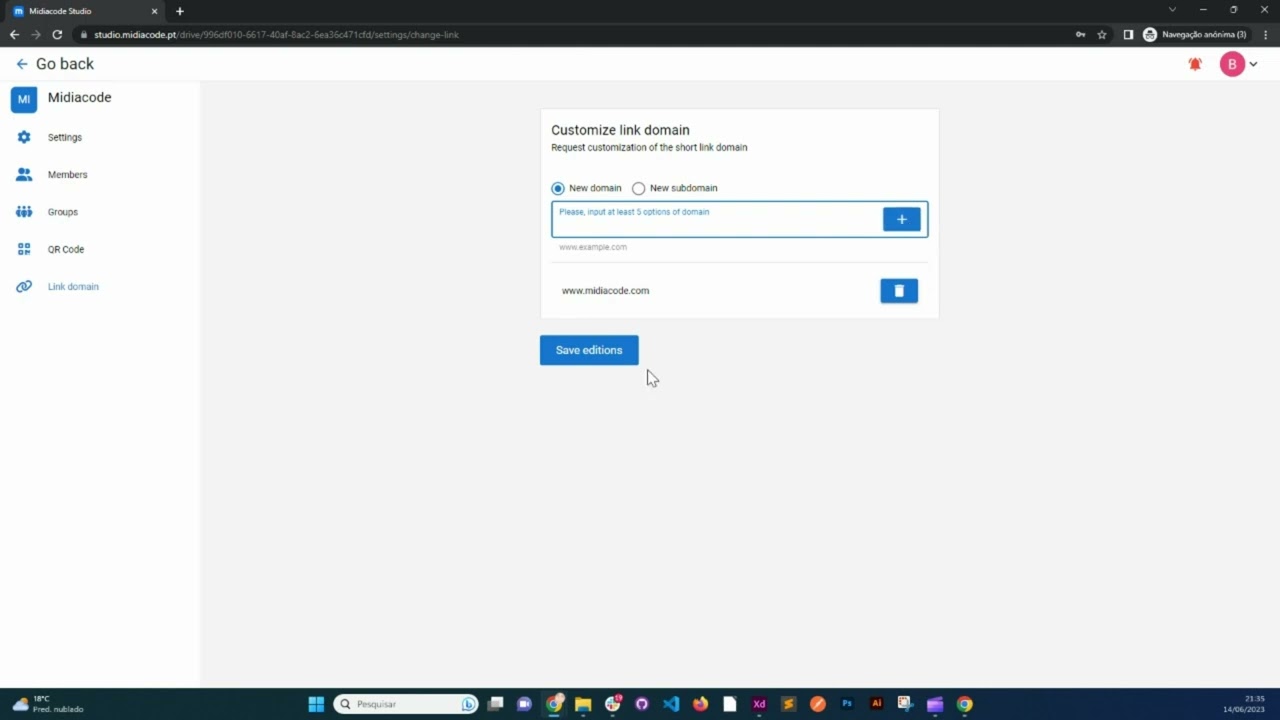The height and width of the screenshot is (720, 1280).
Task: Open Visual Studio Code from the taskbar
Action: coord(671,704)
